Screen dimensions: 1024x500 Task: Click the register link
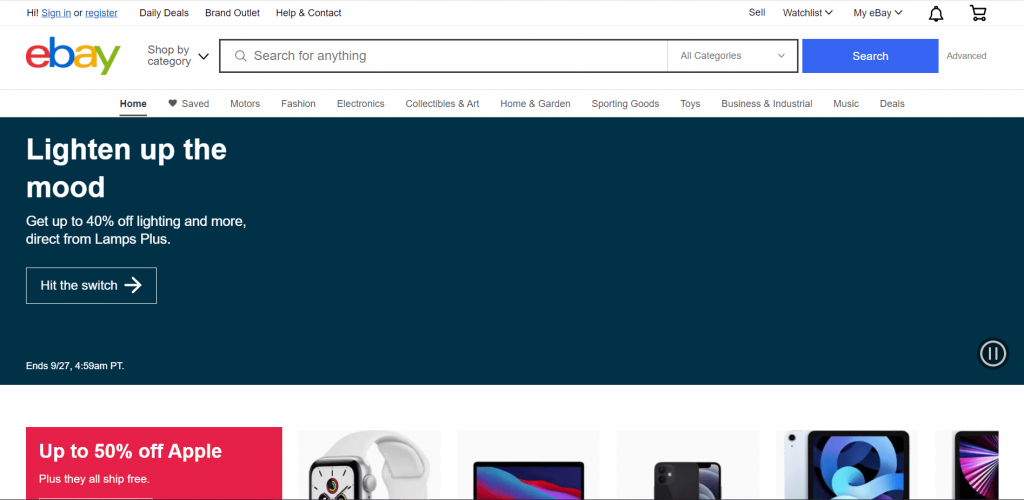pos(101,12)
